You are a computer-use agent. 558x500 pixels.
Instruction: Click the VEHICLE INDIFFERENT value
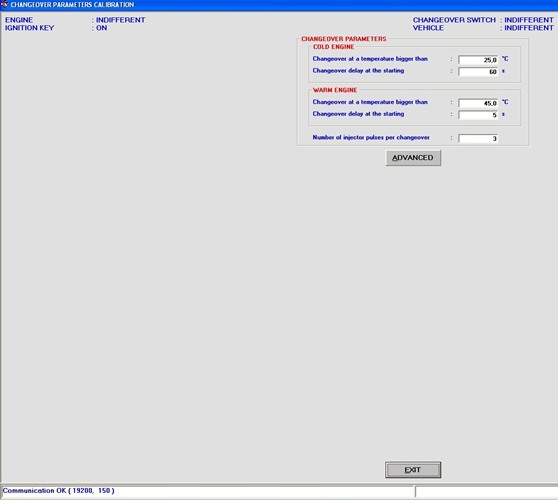tap(529, 28)
